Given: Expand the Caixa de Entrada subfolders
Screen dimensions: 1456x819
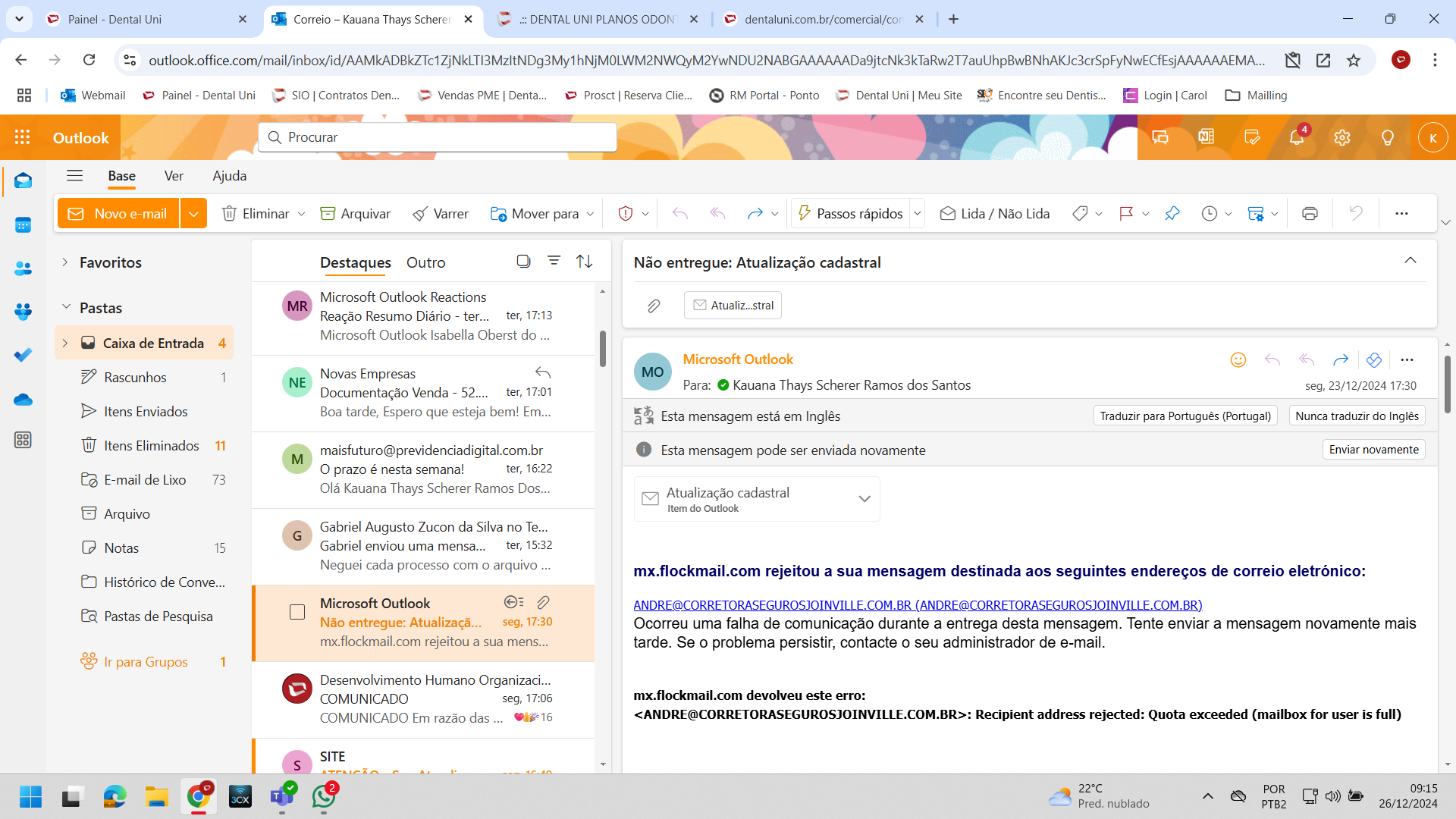Looking at the screenshot, I should point(65,344).
